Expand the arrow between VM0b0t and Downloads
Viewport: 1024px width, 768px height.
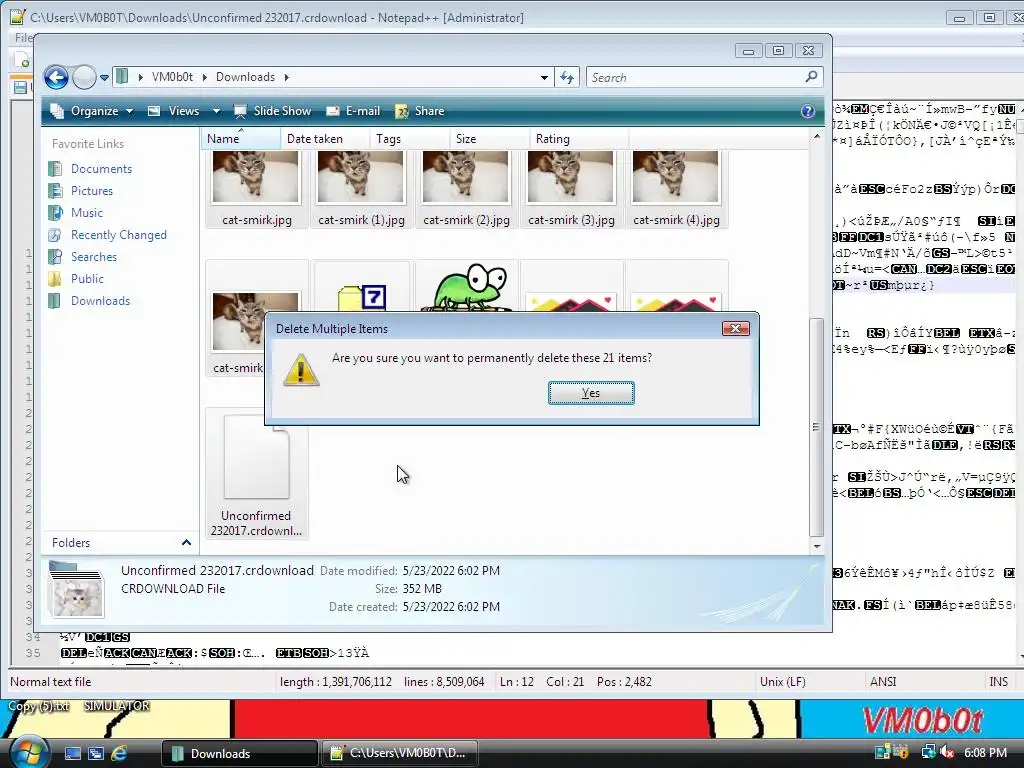pos(204,77)
